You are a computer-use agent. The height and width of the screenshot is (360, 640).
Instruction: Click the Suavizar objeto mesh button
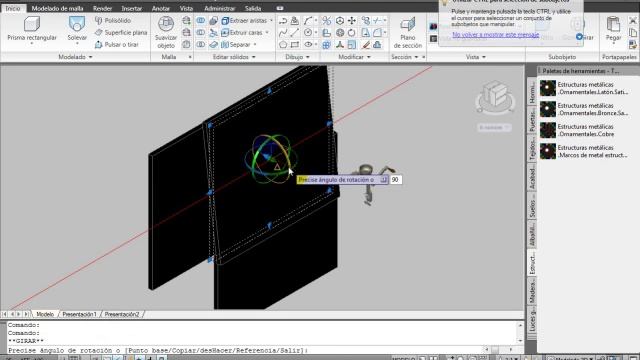[166, 32]
